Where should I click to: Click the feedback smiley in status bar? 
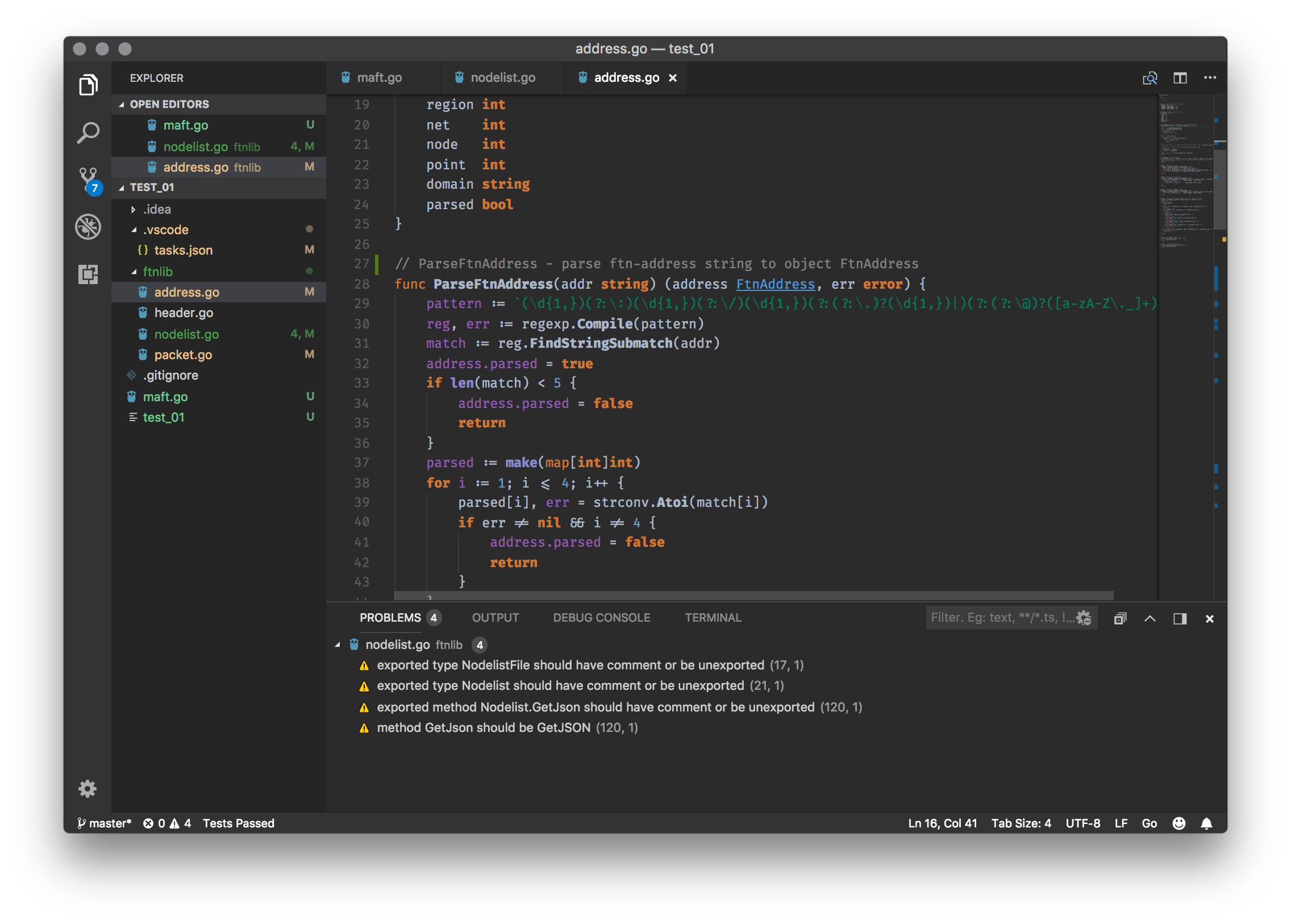tap(1179, 823)
